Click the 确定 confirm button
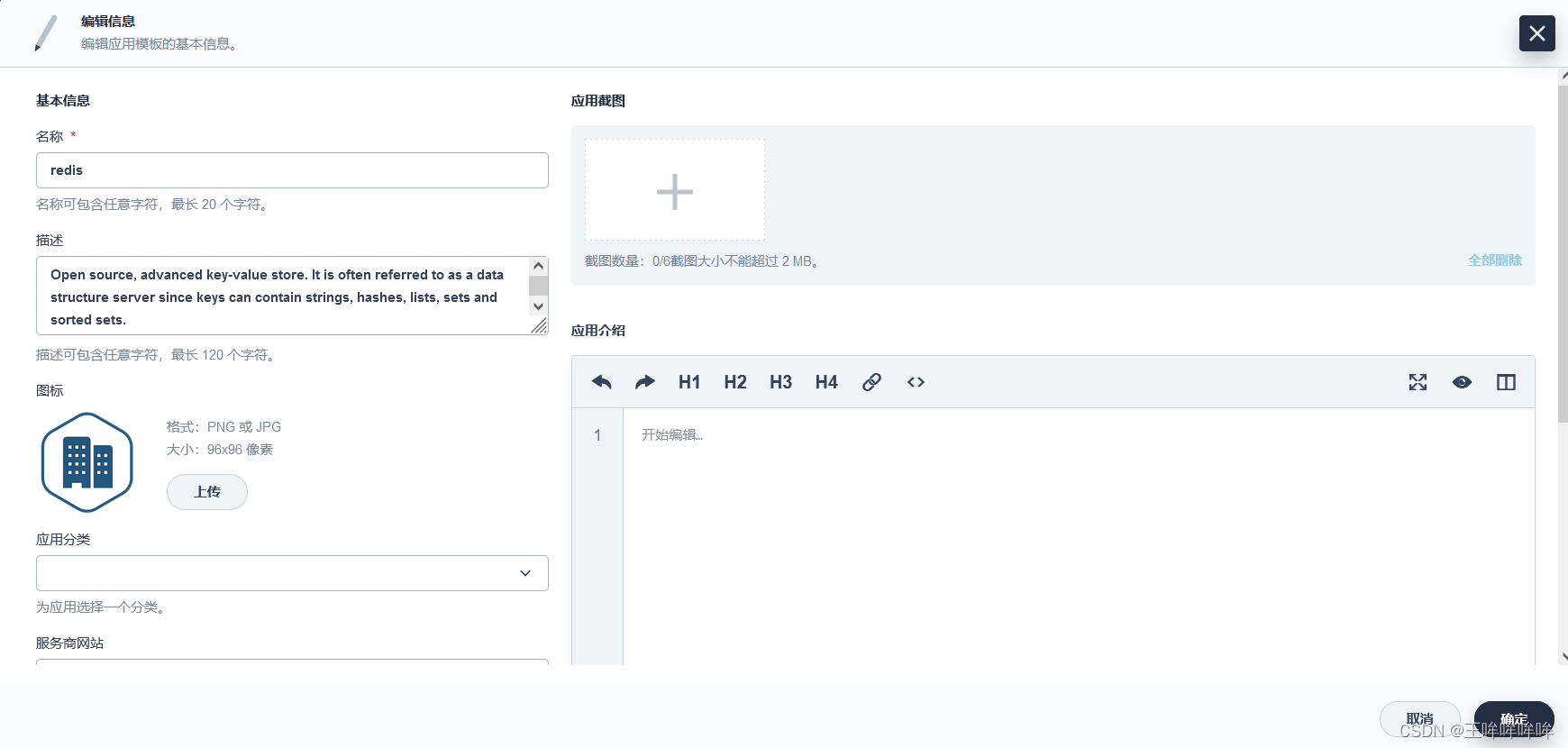 [x=1514, y=719]
